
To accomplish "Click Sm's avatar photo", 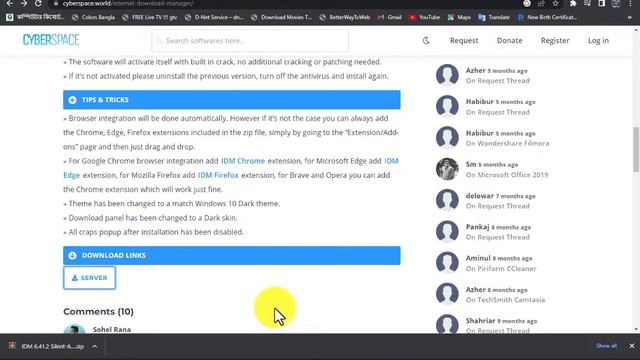I will point(447,169).
